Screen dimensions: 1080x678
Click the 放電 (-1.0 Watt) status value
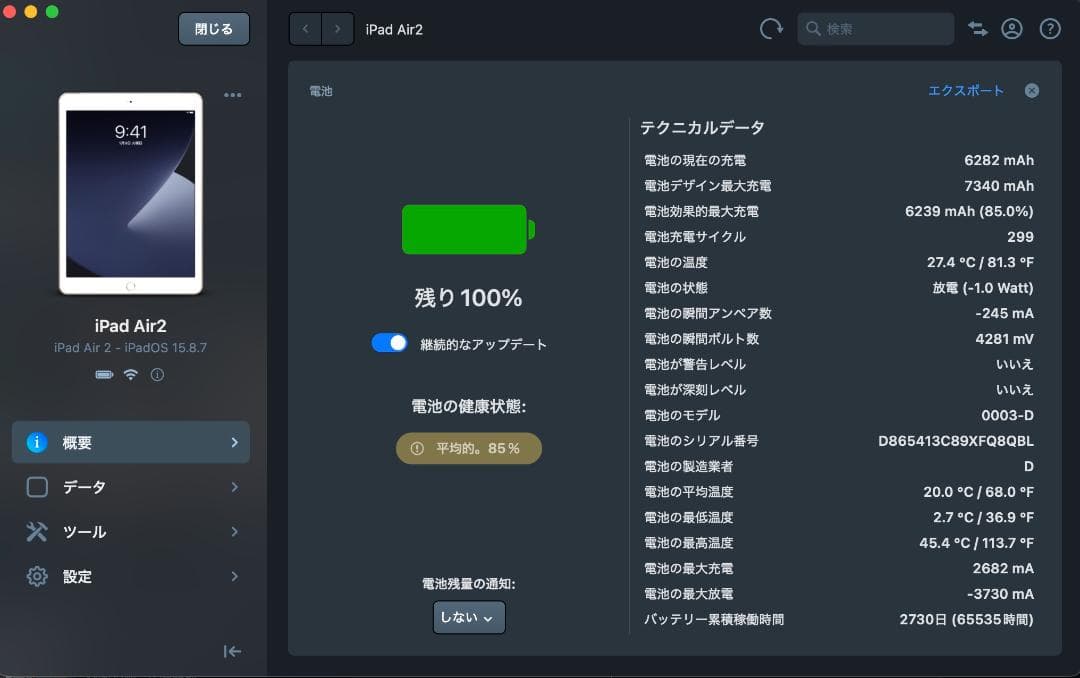(983, 288)
